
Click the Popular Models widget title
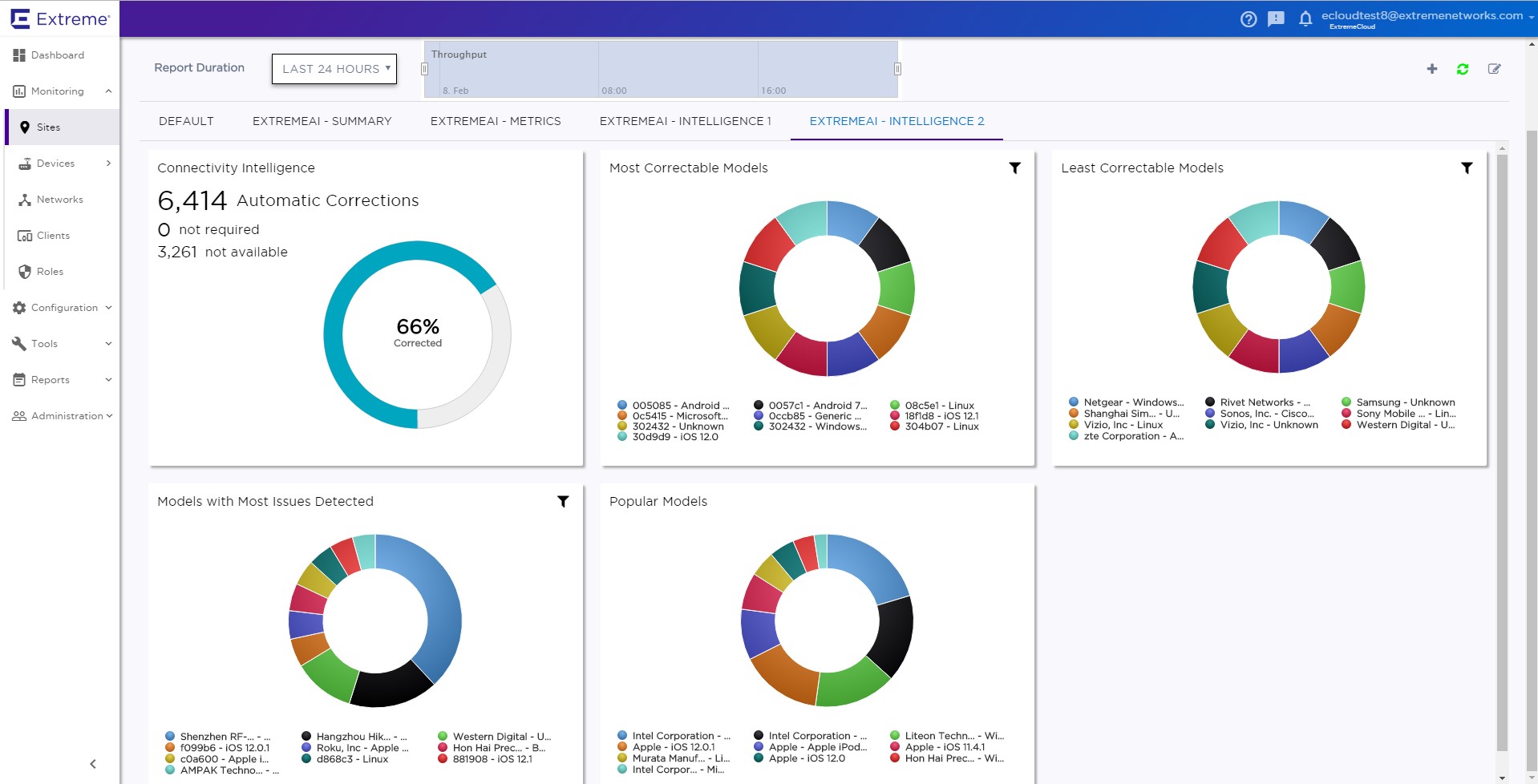click(x=658, y=501)
